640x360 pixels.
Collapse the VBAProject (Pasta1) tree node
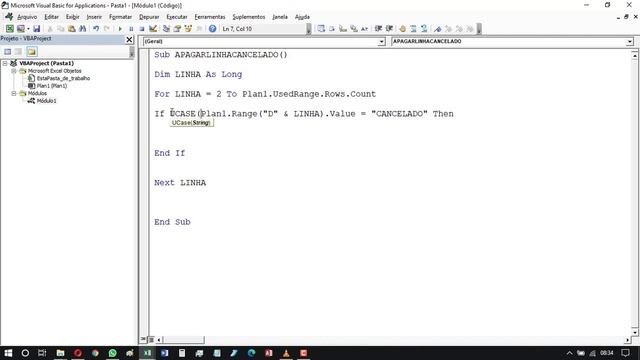(x=5, y=63)
